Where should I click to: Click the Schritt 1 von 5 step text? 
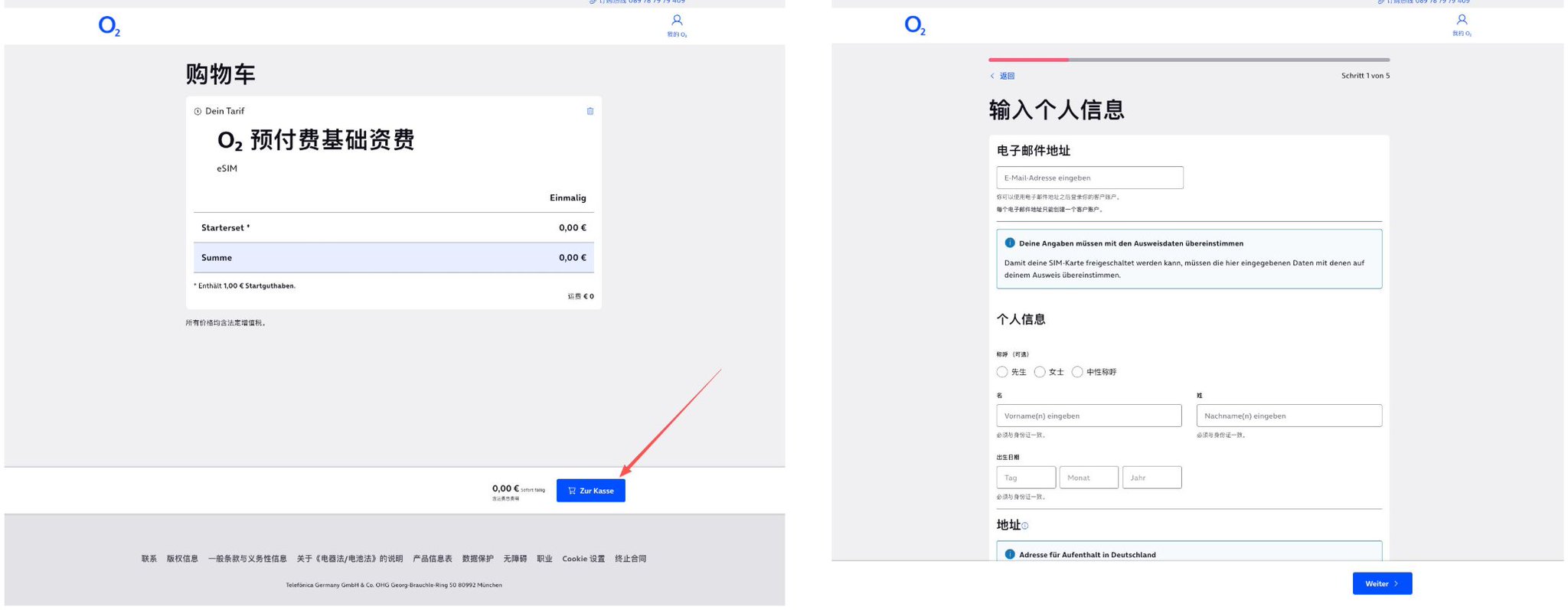(1365, 76)
